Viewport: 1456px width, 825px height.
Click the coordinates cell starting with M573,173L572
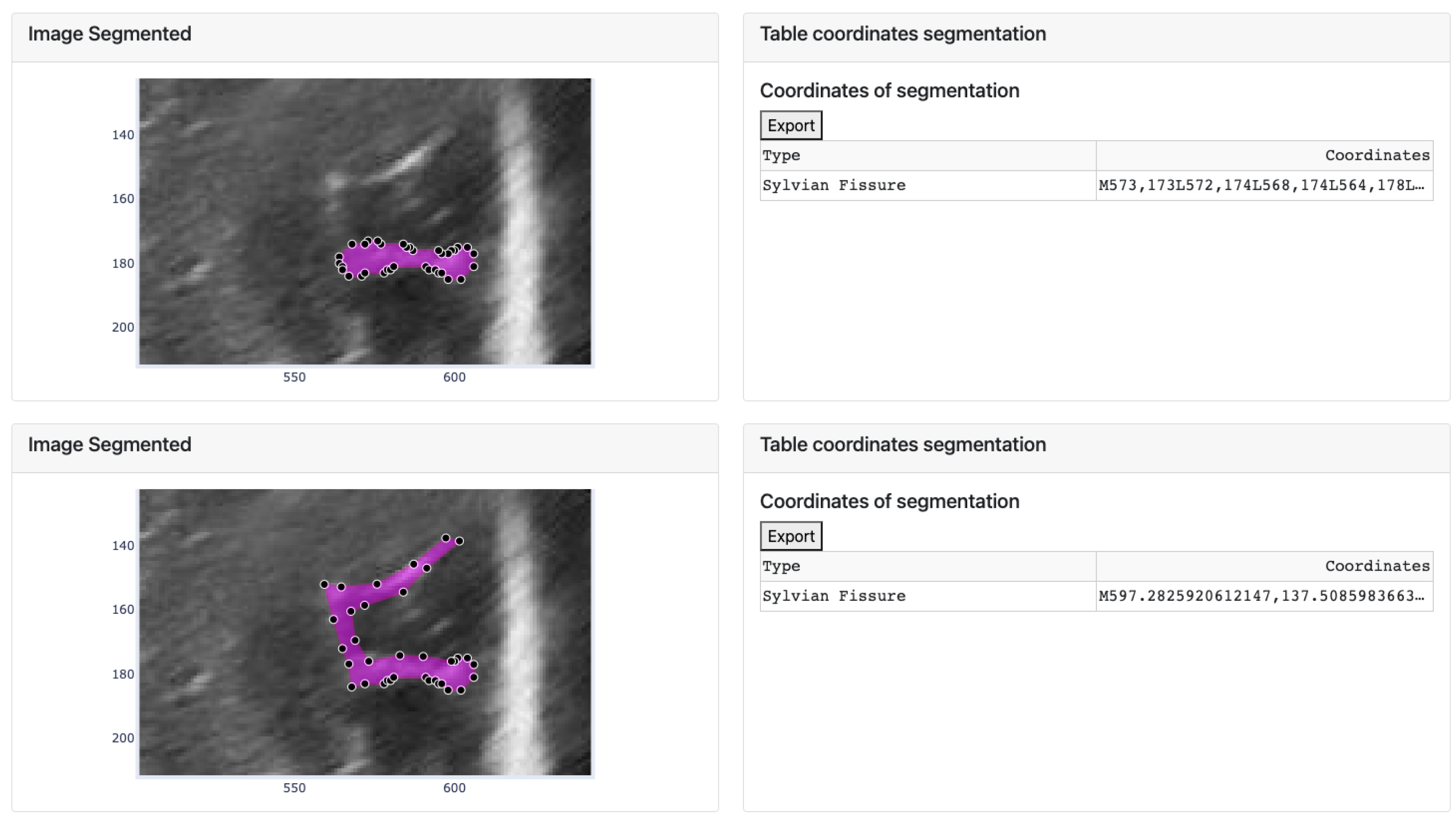(x=1261, y=186)
